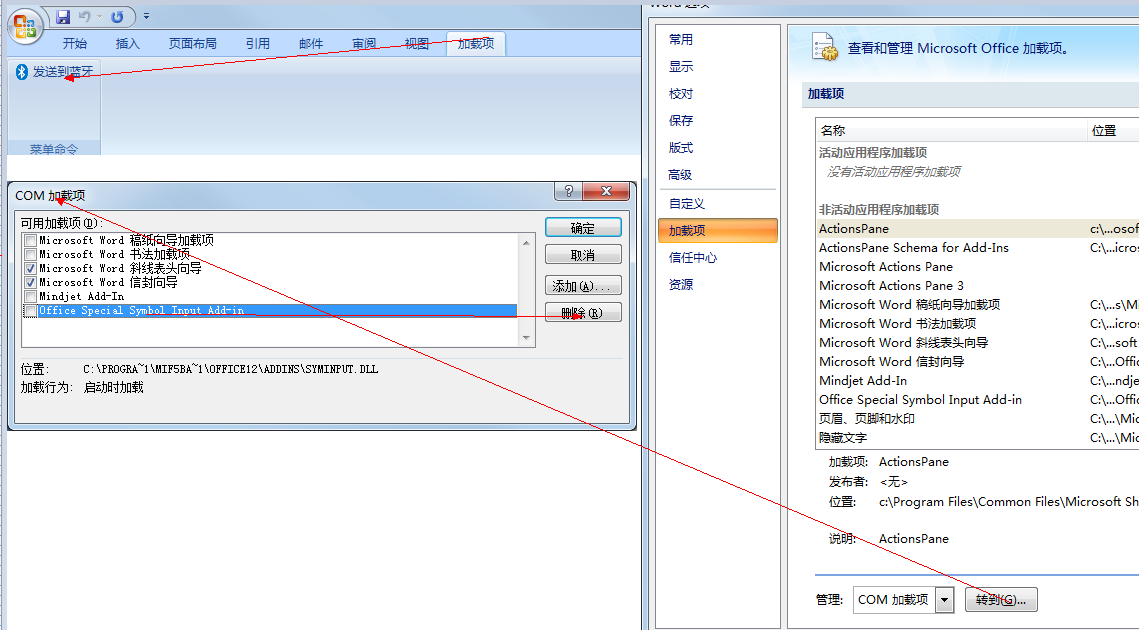Open the Customize Quick Access Toolbar arrow

(x=146, y=17)
